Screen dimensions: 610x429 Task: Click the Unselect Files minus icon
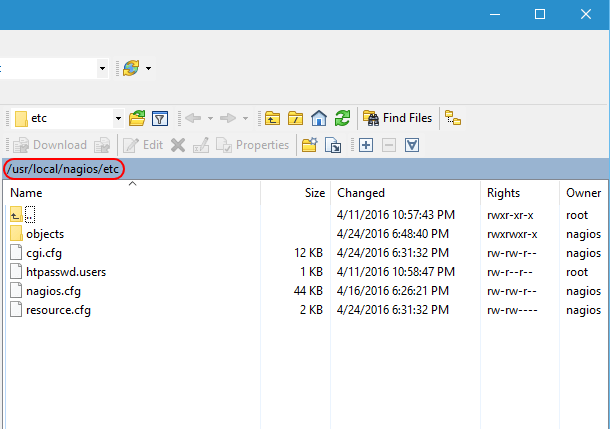point(389,145)
